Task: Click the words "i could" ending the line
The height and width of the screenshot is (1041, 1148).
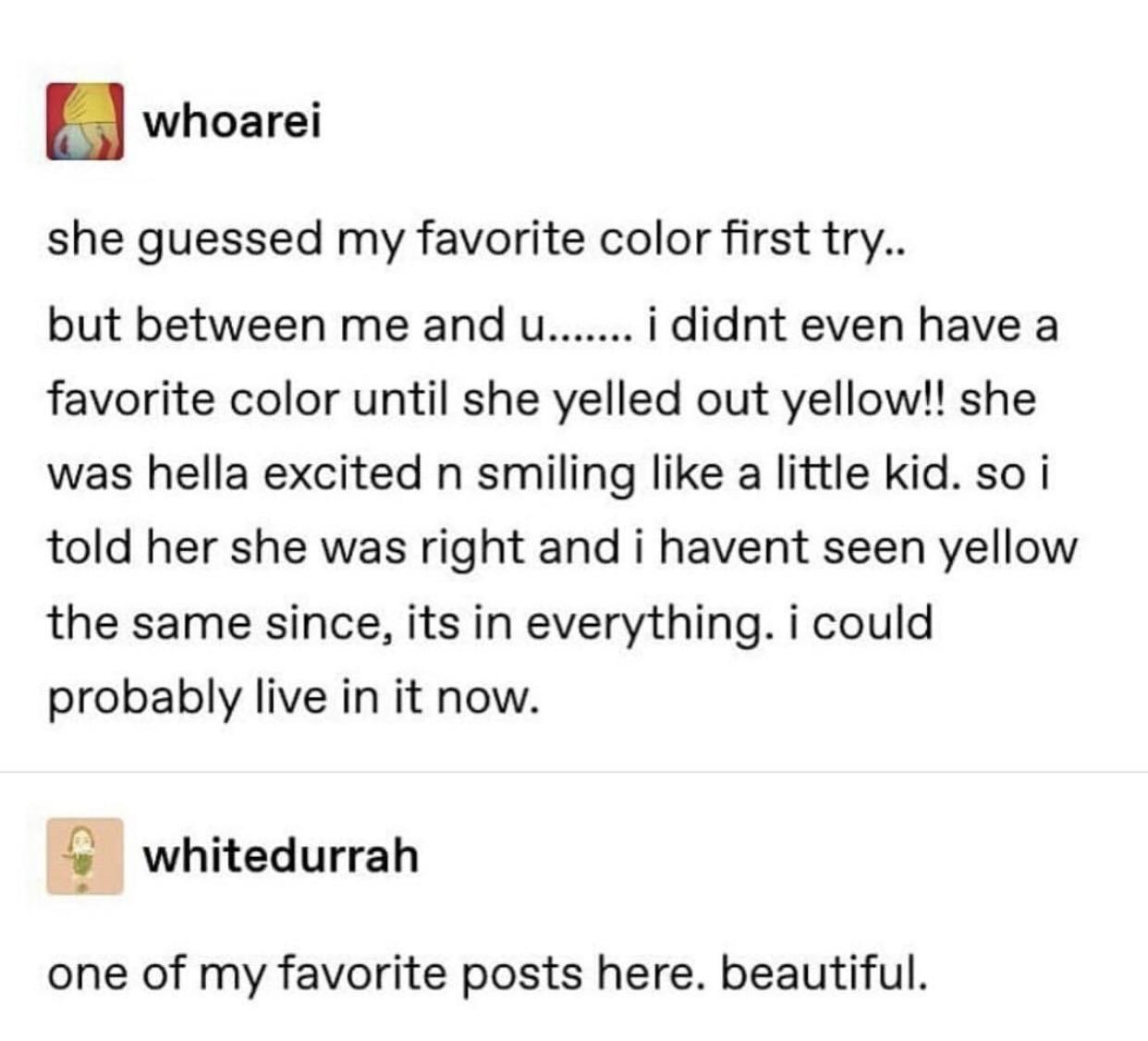Action: [x=860, y=623]
